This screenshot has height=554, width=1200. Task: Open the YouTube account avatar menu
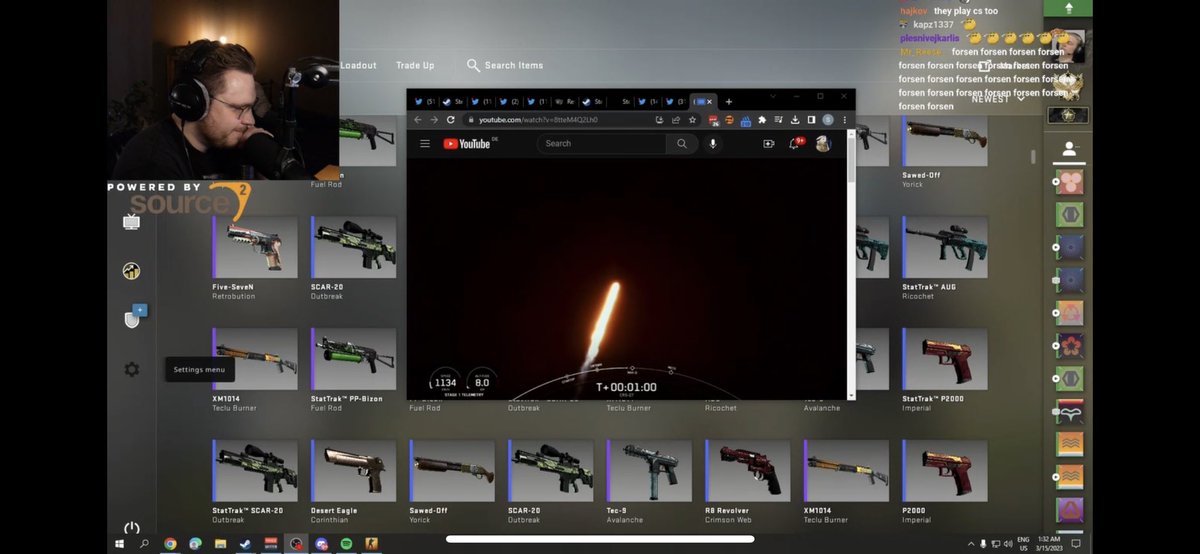tap(823, 144)
